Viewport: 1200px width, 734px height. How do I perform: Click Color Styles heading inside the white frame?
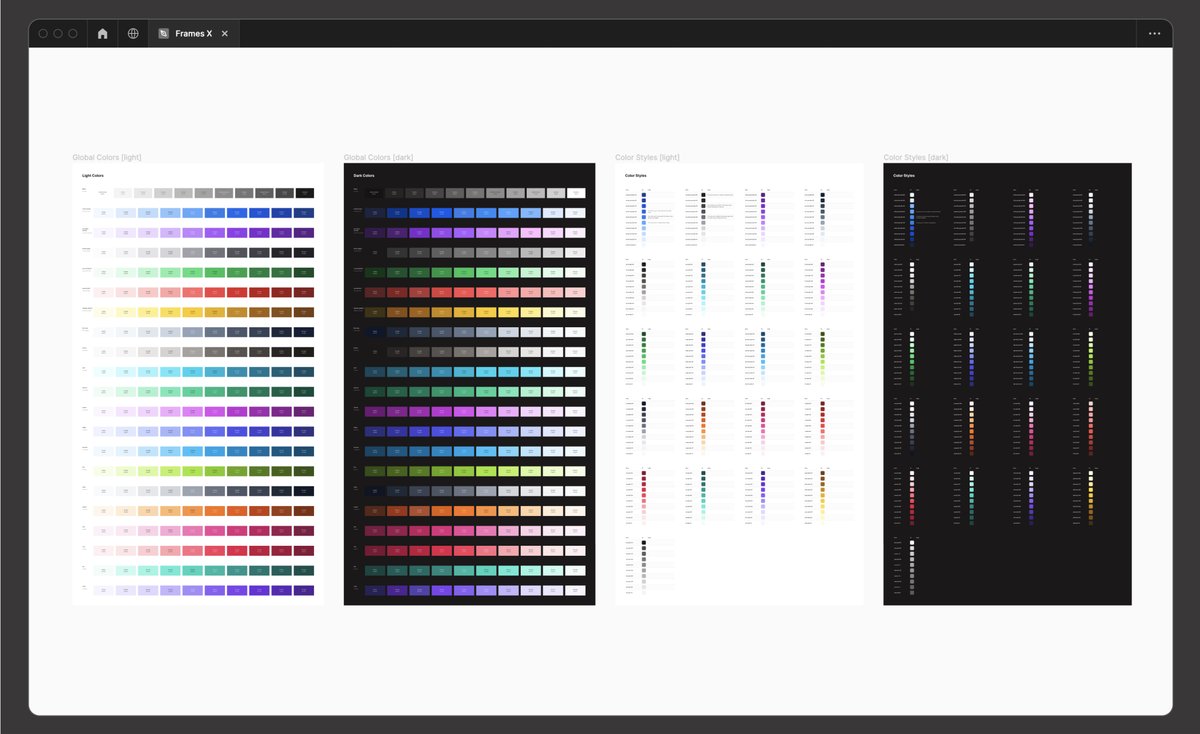coord(636,175)
